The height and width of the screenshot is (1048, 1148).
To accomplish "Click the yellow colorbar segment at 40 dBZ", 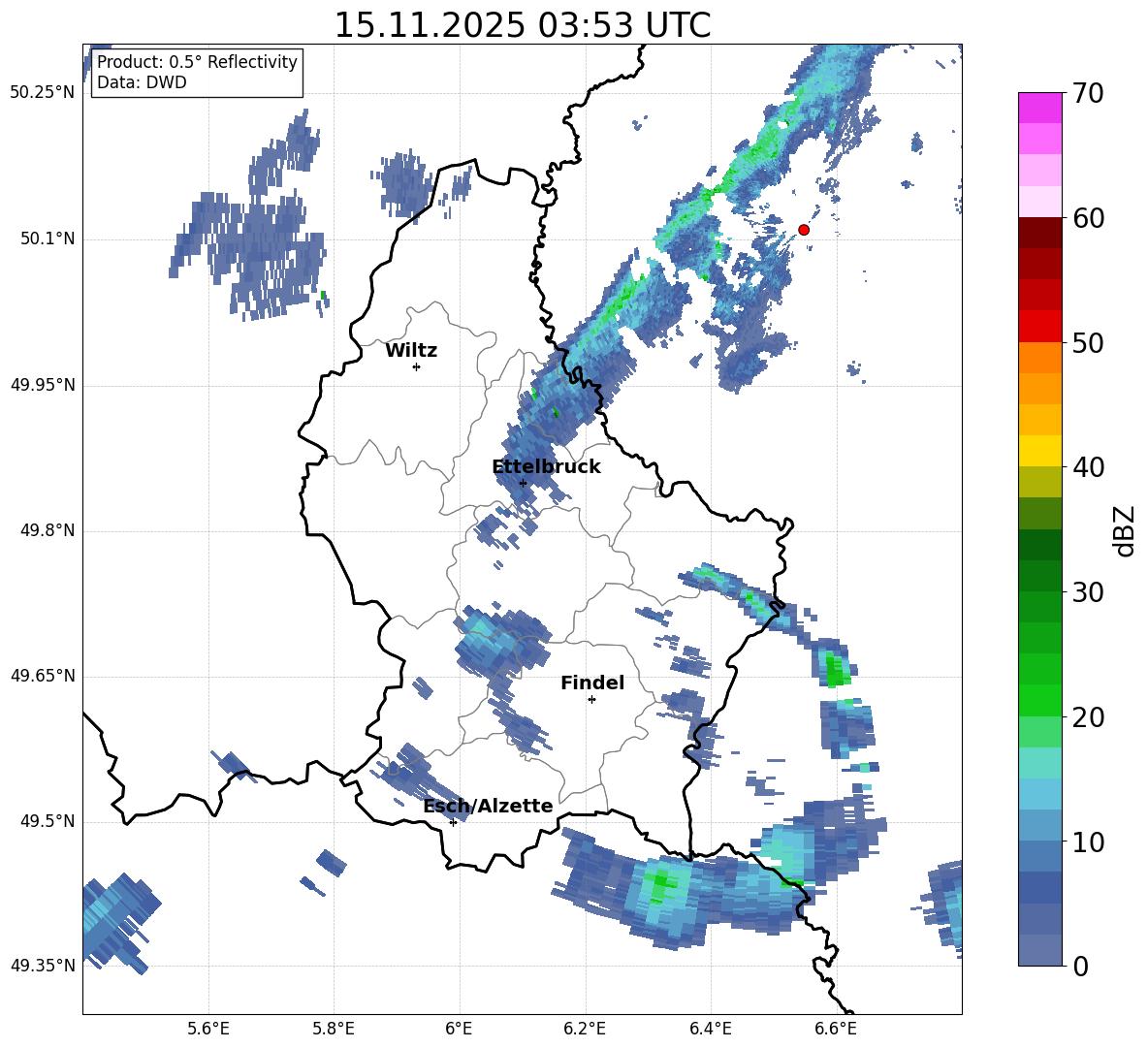I will pyautogui.click(x=1039, y=452).
